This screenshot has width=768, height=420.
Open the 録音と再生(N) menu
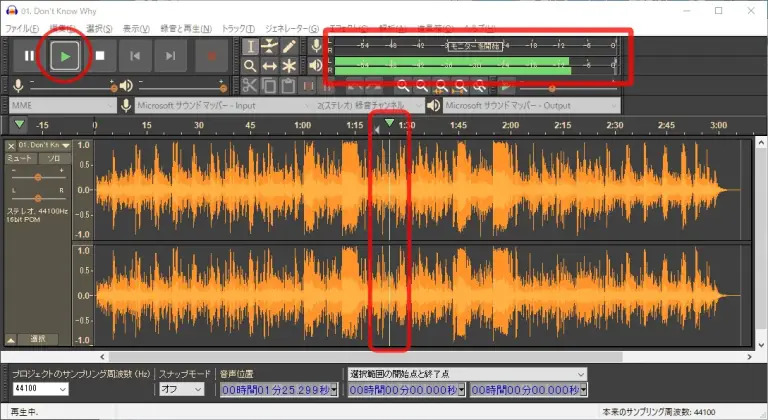pos(186,28)
